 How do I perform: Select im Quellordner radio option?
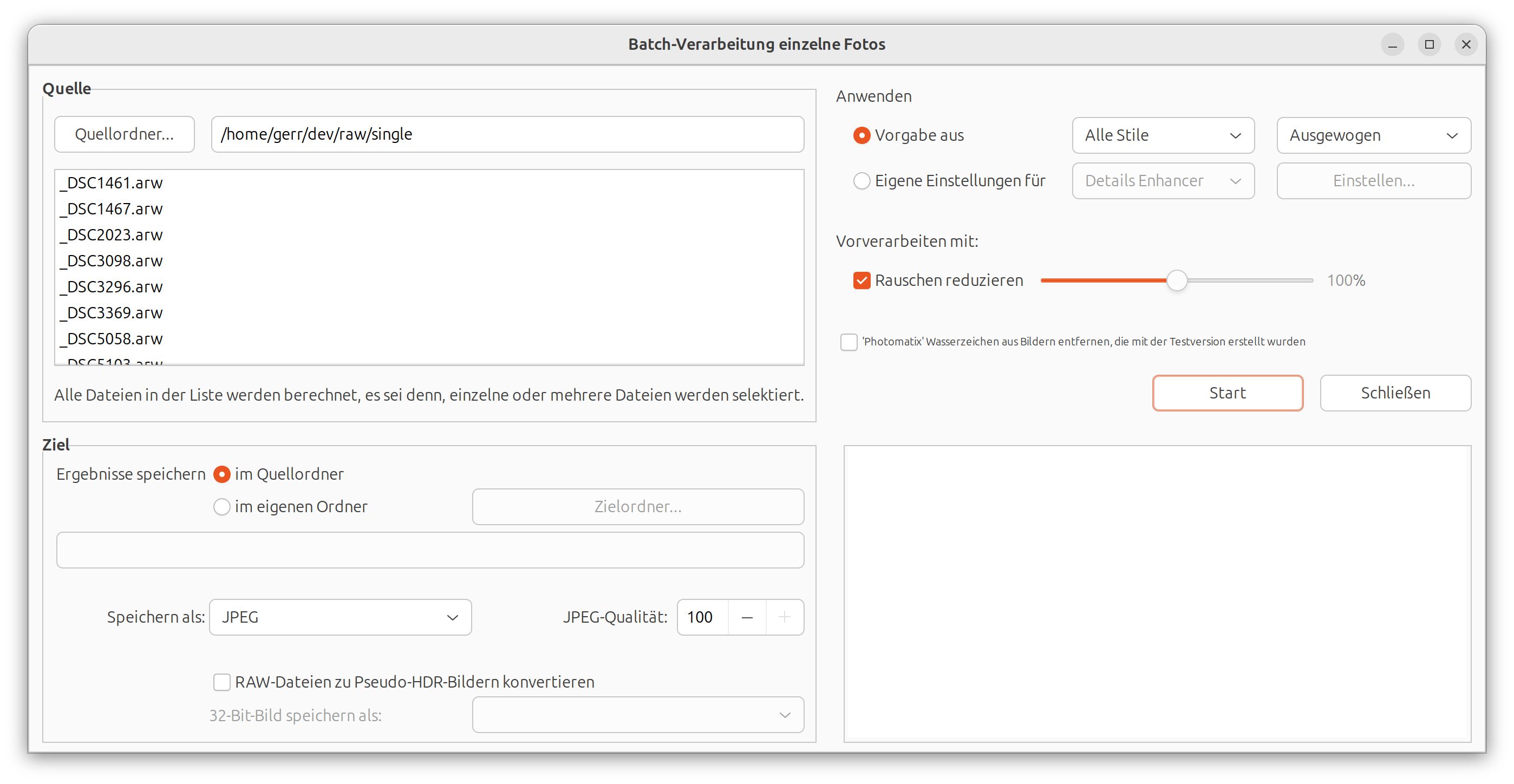[221, 474]
